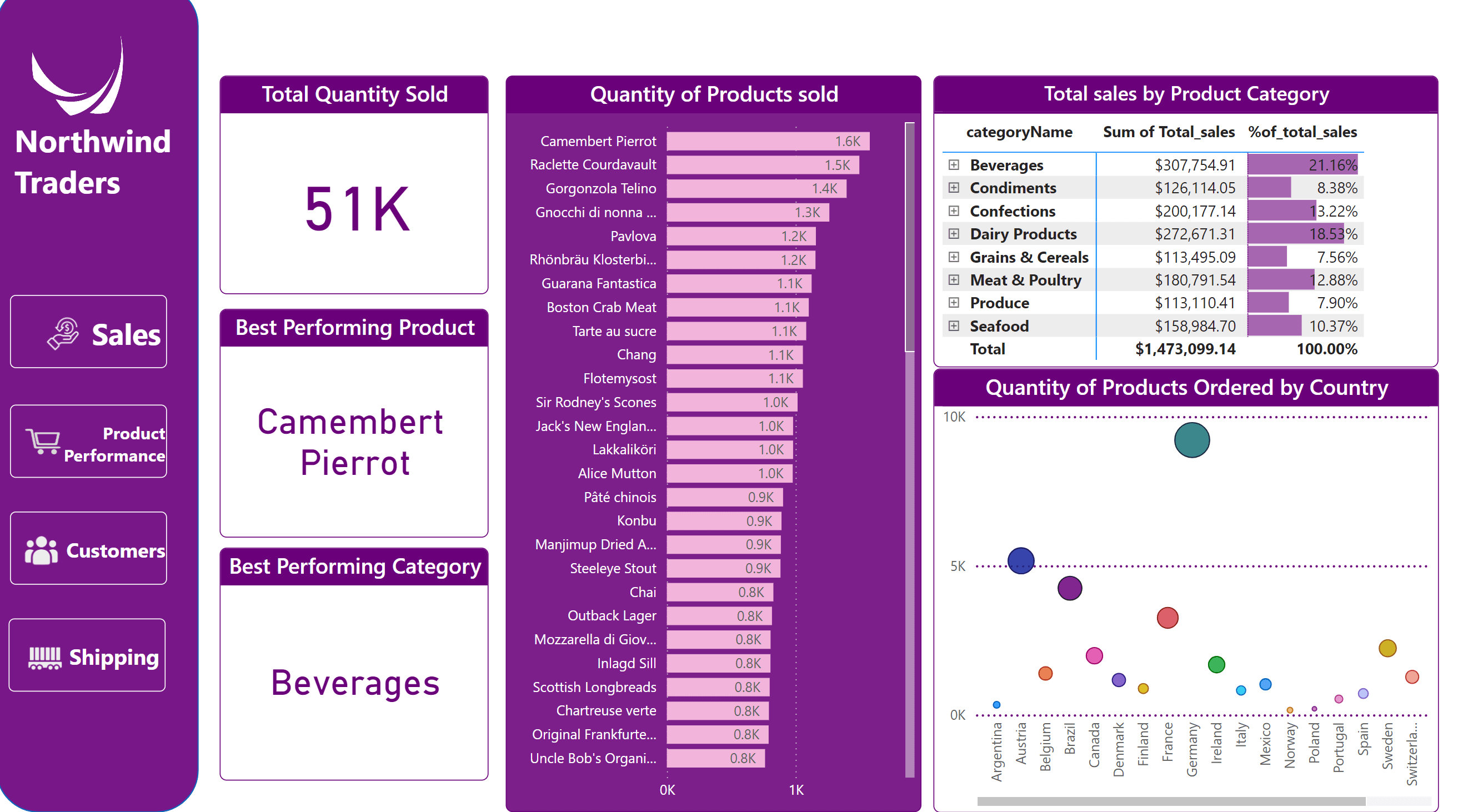Click the products chart vertical scrollbar

click(x=910, y=238)
